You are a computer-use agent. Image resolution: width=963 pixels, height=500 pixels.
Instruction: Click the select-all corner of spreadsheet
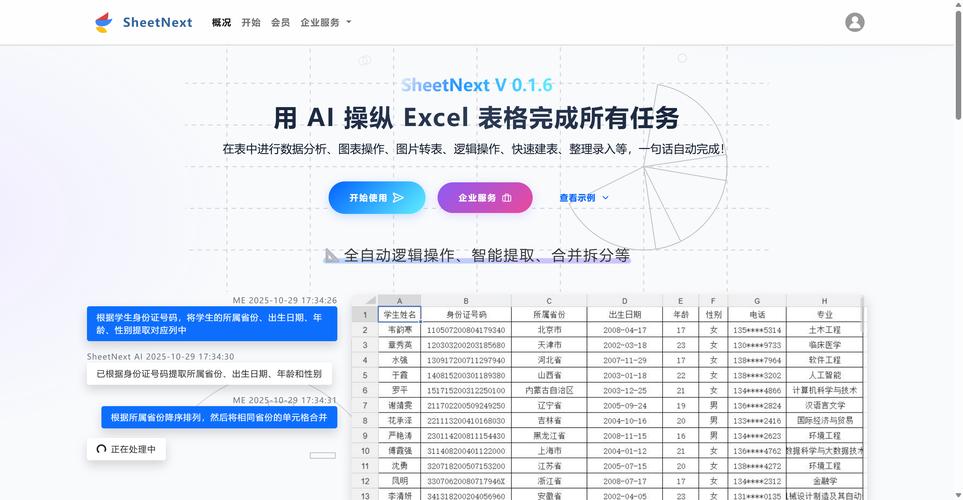tap(365, 300)
